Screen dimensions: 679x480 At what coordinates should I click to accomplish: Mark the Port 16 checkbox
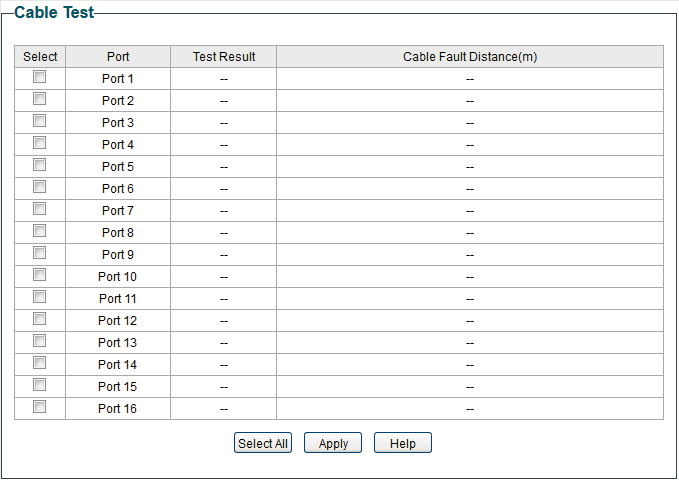(40, 407)
